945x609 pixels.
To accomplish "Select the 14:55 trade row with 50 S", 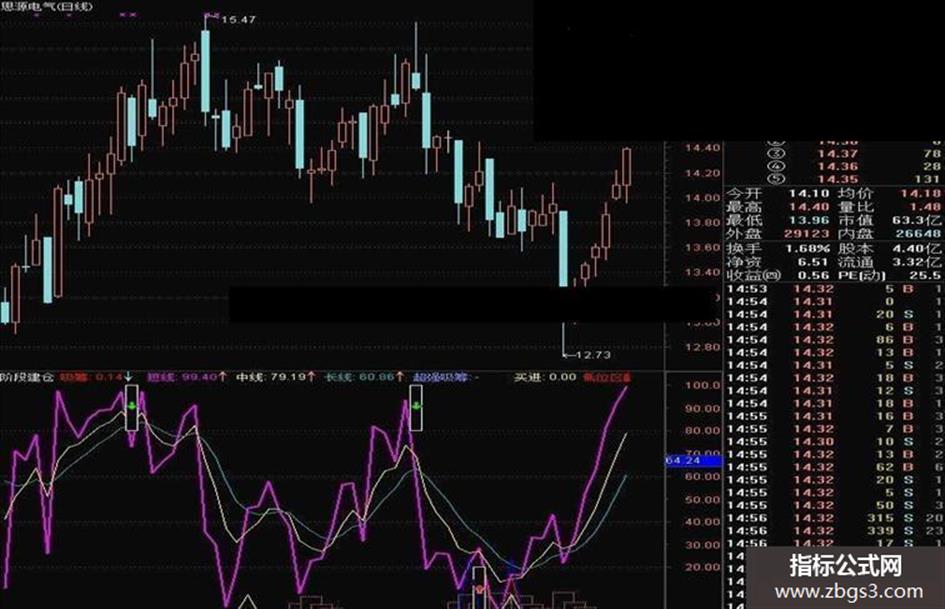I will click(x=834, y=505).
